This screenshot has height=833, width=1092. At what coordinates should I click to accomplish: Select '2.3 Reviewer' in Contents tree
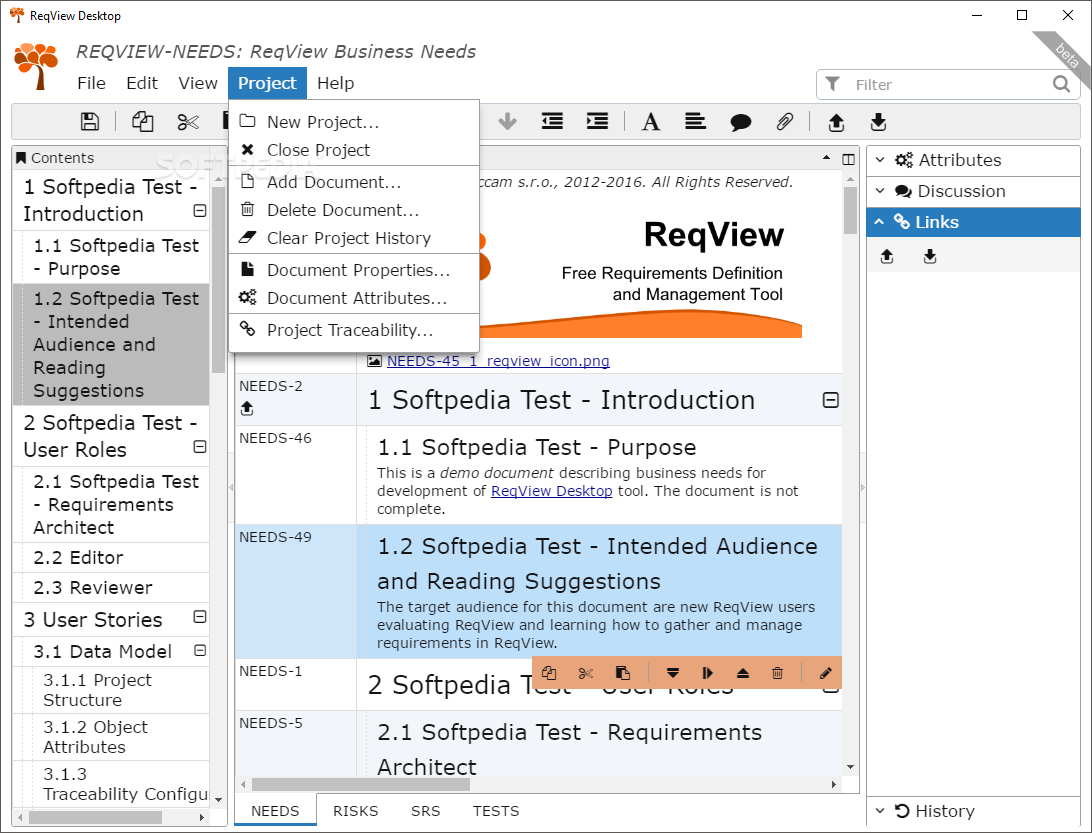point(111,588)
